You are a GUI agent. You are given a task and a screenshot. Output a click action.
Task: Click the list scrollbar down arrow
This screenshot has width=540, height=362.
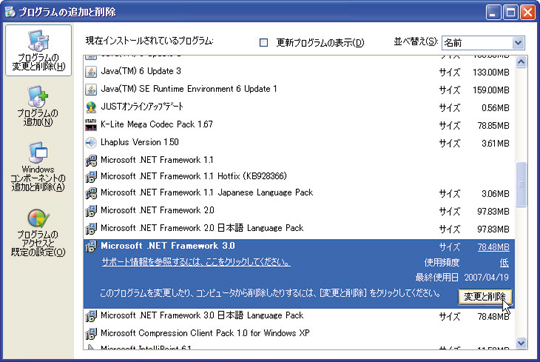point(521,343)
